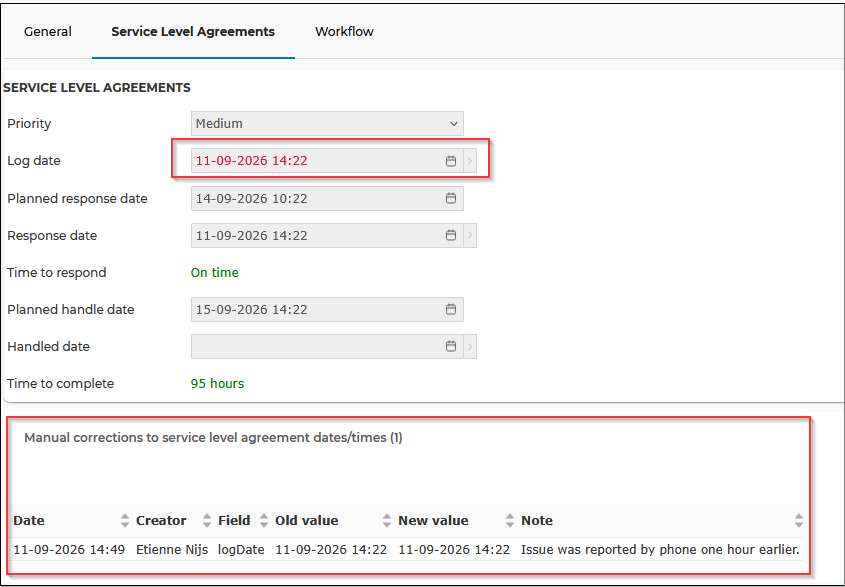Click the arrow button beside Log date
The image size is (845, 587).
pos(470,161)
